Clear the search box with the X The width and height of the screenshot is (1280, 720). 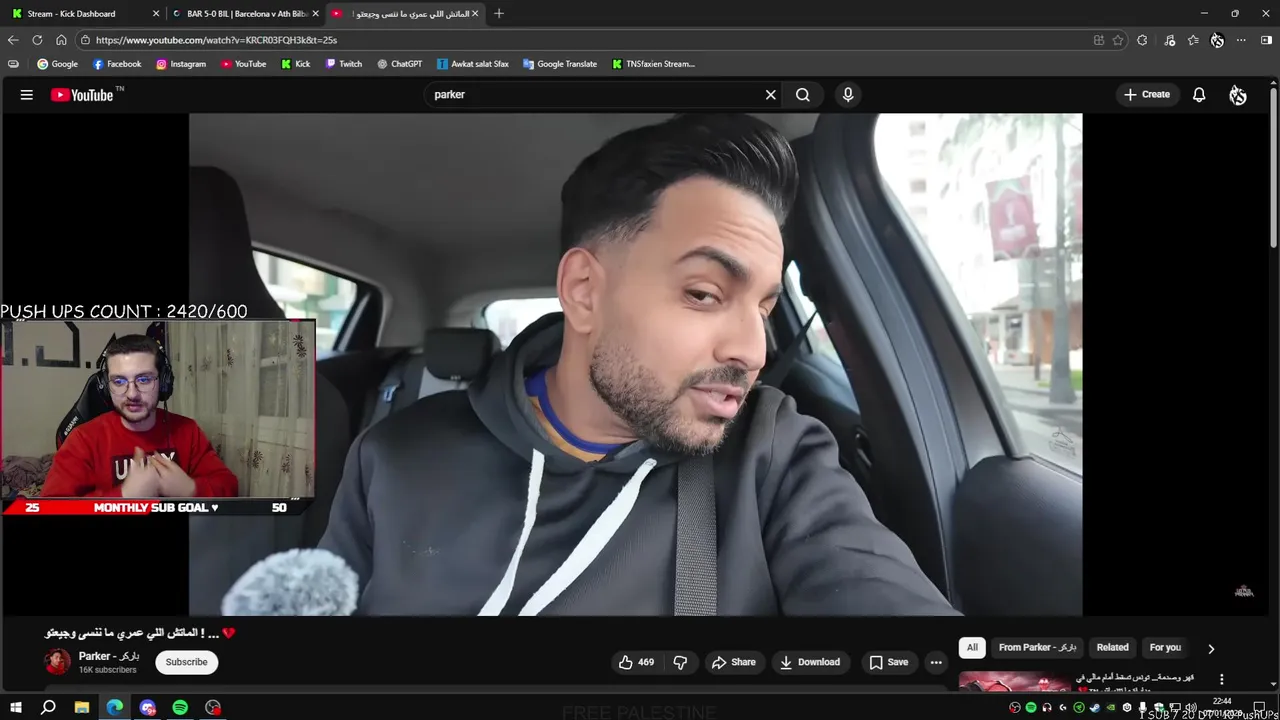[771, 95]
